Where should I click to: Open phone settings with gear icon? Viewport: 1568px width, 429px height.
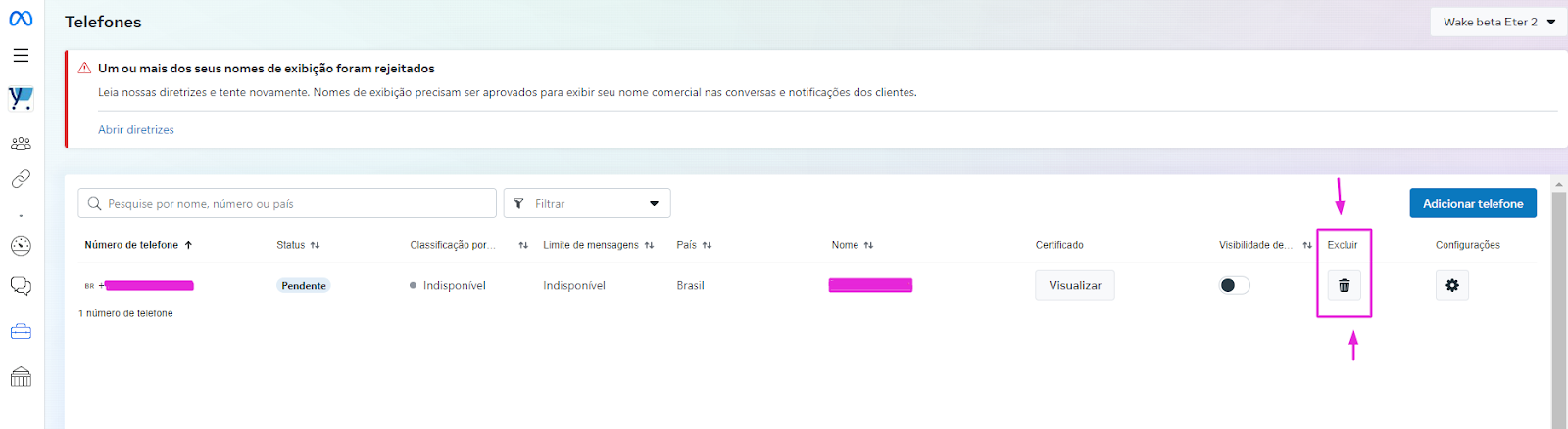[x=1451, y=285]
